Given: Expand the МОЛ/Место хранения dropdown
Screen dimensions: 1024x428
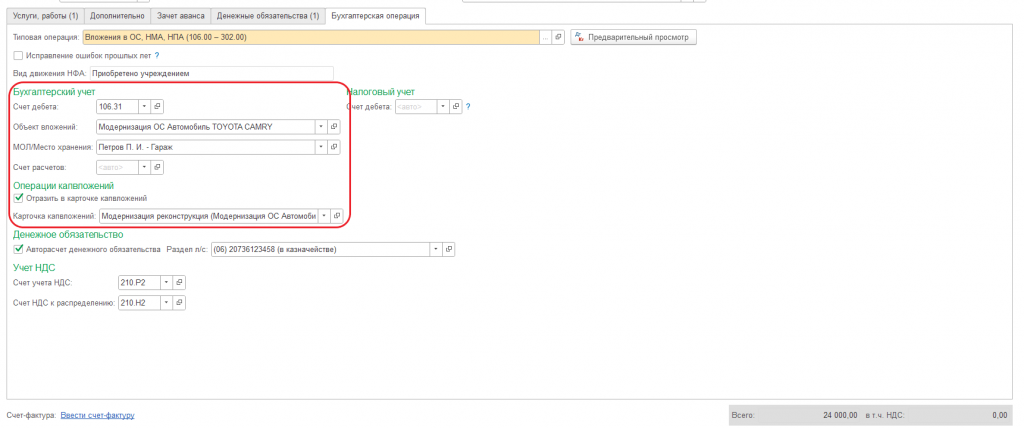Looking at the screenshot, I should point(321,147).
